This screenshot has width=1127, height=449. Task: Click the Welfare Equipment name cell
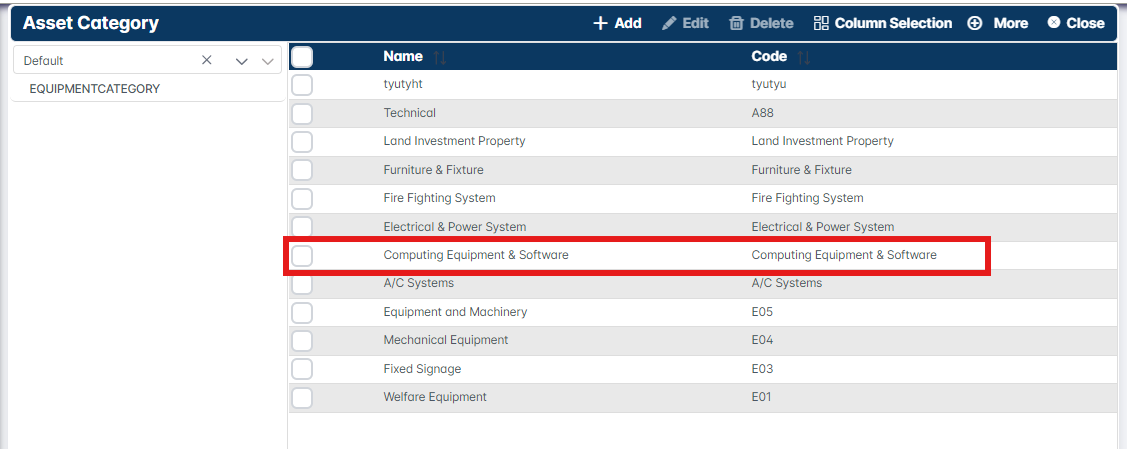[x=435, y=397]
